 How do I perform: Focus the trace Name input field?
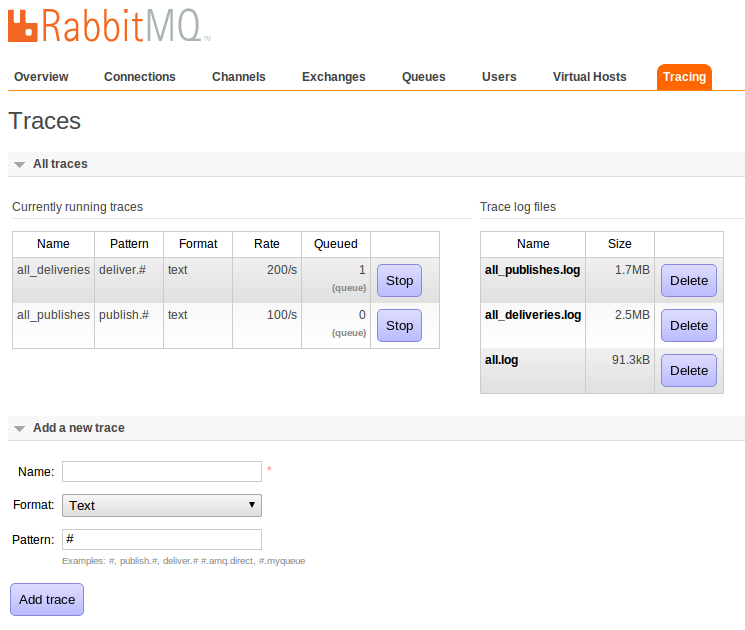pos(162,471)
